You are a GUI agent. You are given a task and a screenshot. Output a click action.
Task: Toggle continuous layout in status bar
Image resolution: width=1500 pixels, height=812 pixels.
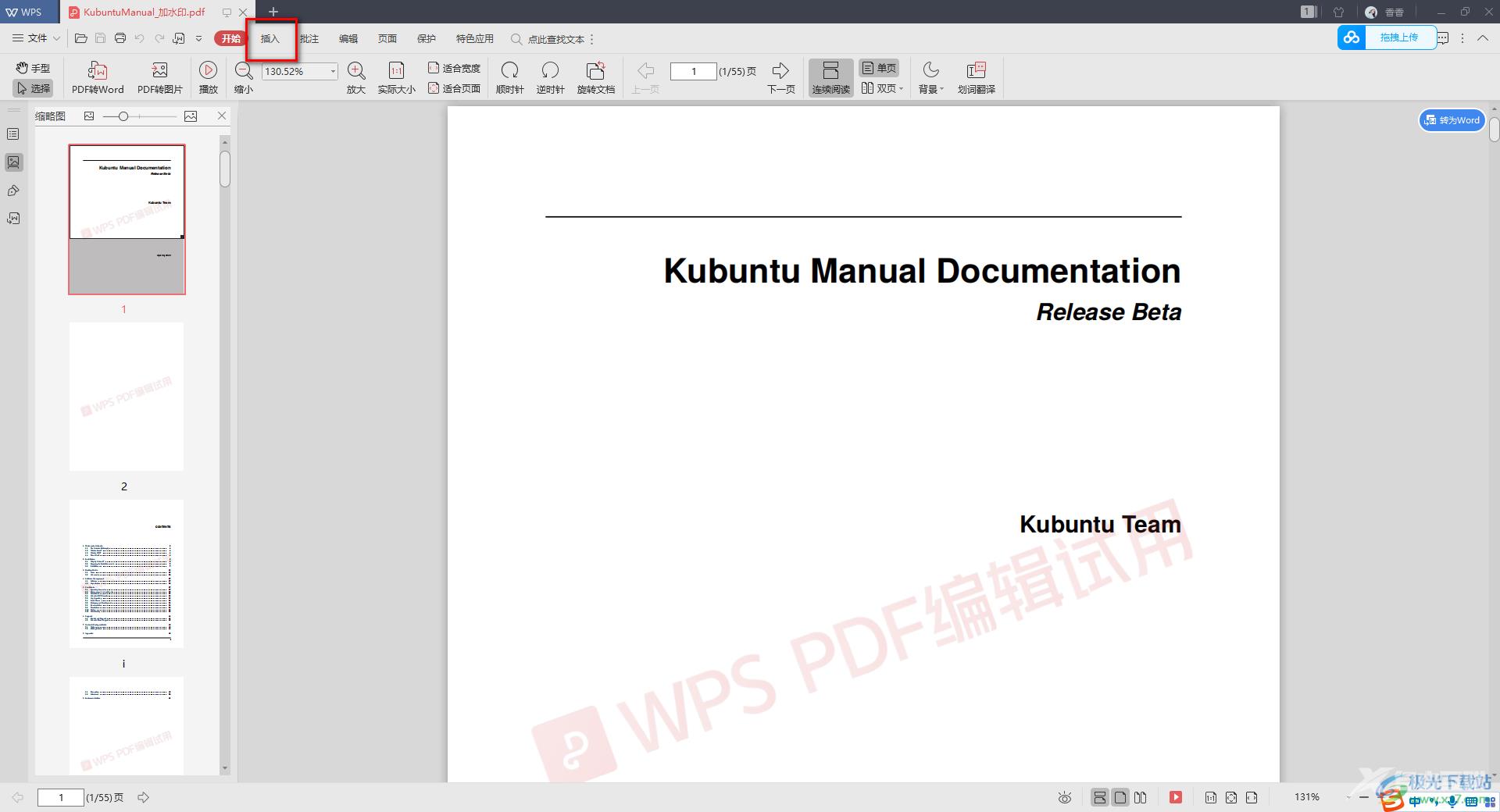tap(1099, 797)
